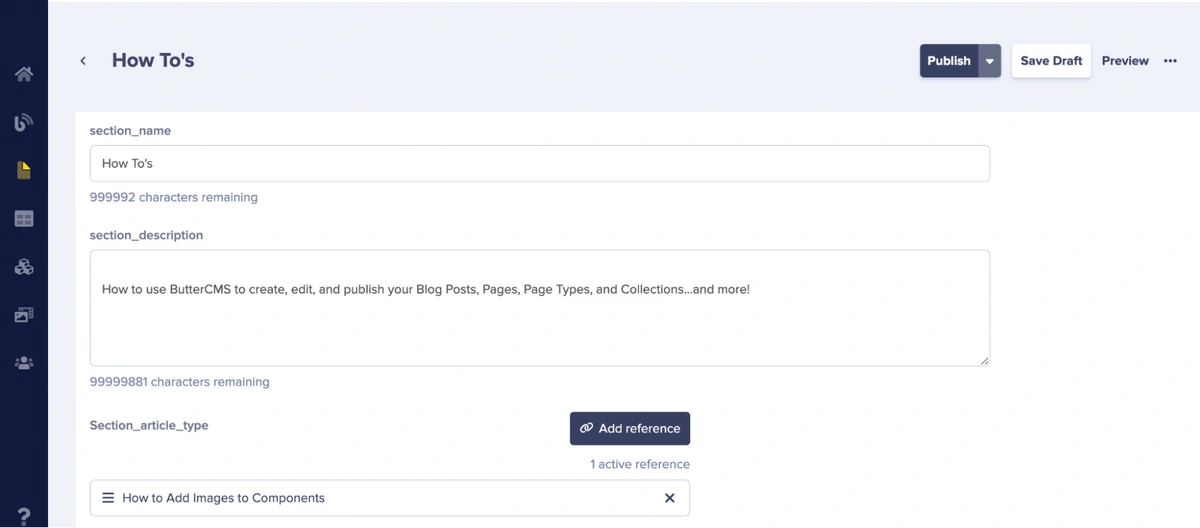Open the three-dot more options menu
This screenshot has height=528, width=1200.
click(x=1170, y=61)
